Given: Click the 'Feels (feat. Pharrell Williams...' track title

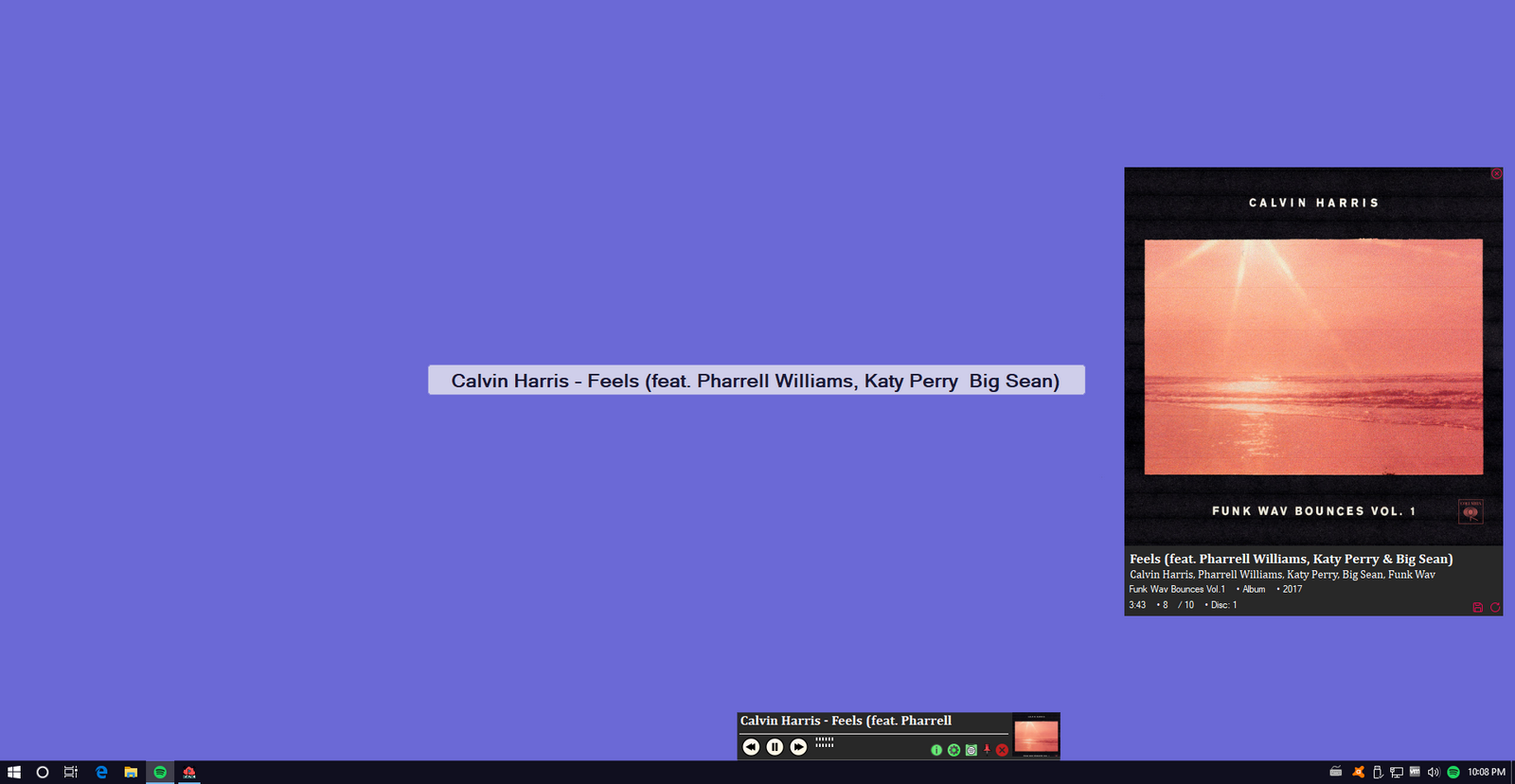Looking at the screenshot, I should tap(1291, 559).
